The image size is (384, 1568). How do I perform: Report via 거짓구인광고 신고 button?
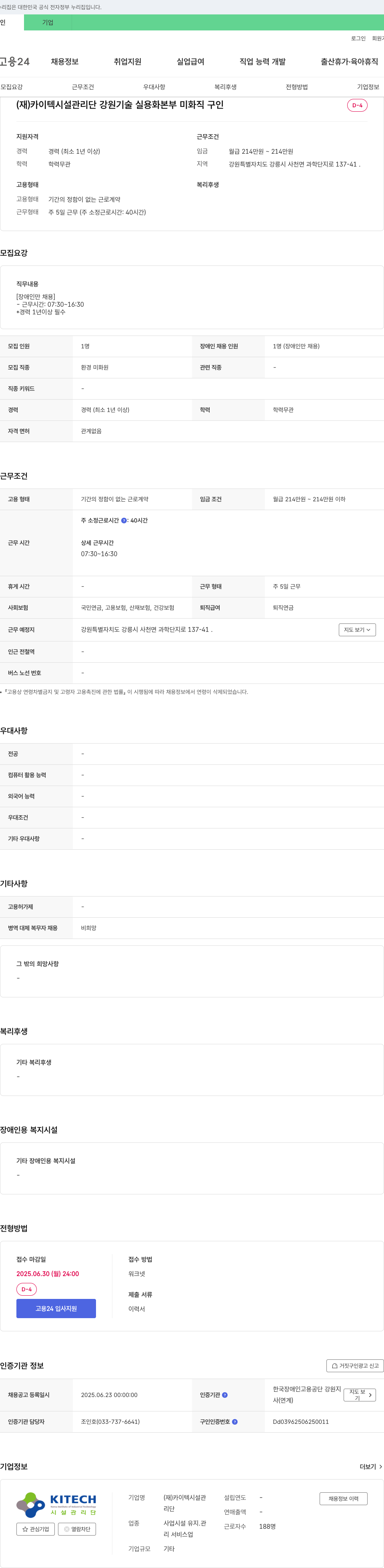pyautogui.click(x=356, y=1365)
